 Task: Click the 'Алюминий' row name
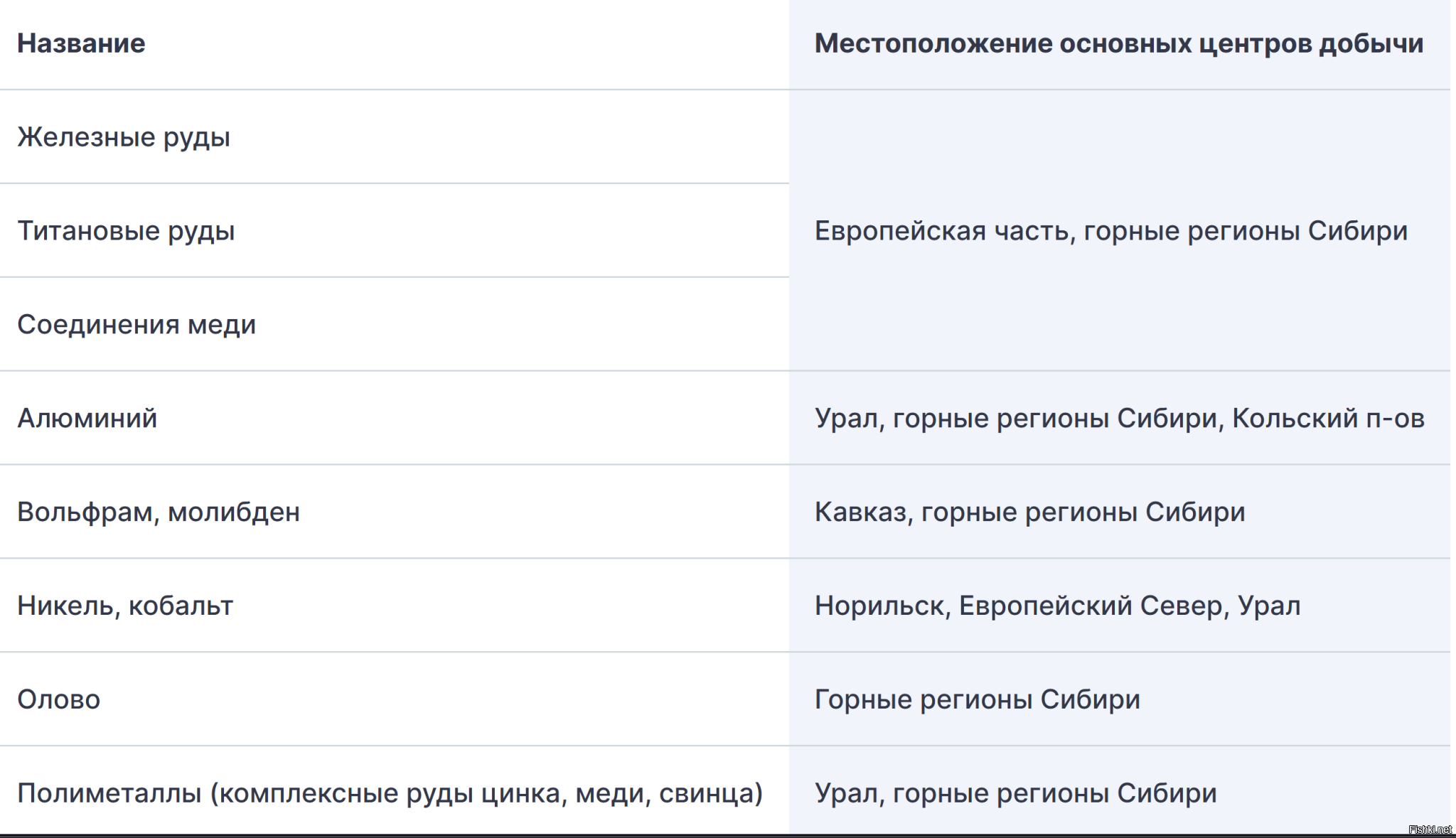click(x=87, y=418)
